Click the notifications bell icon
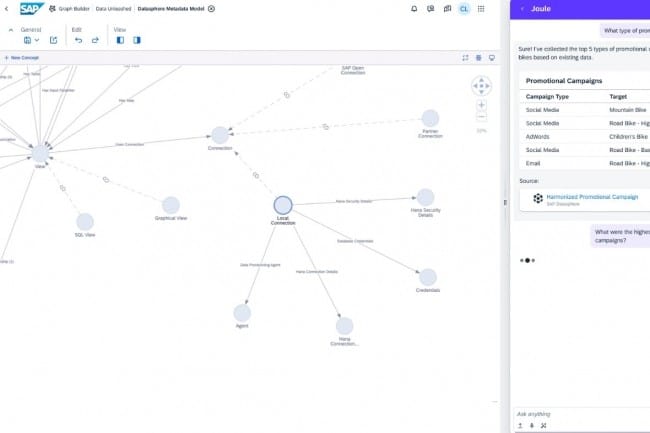This screenshot has width=650, height=433. click(415, 9)
